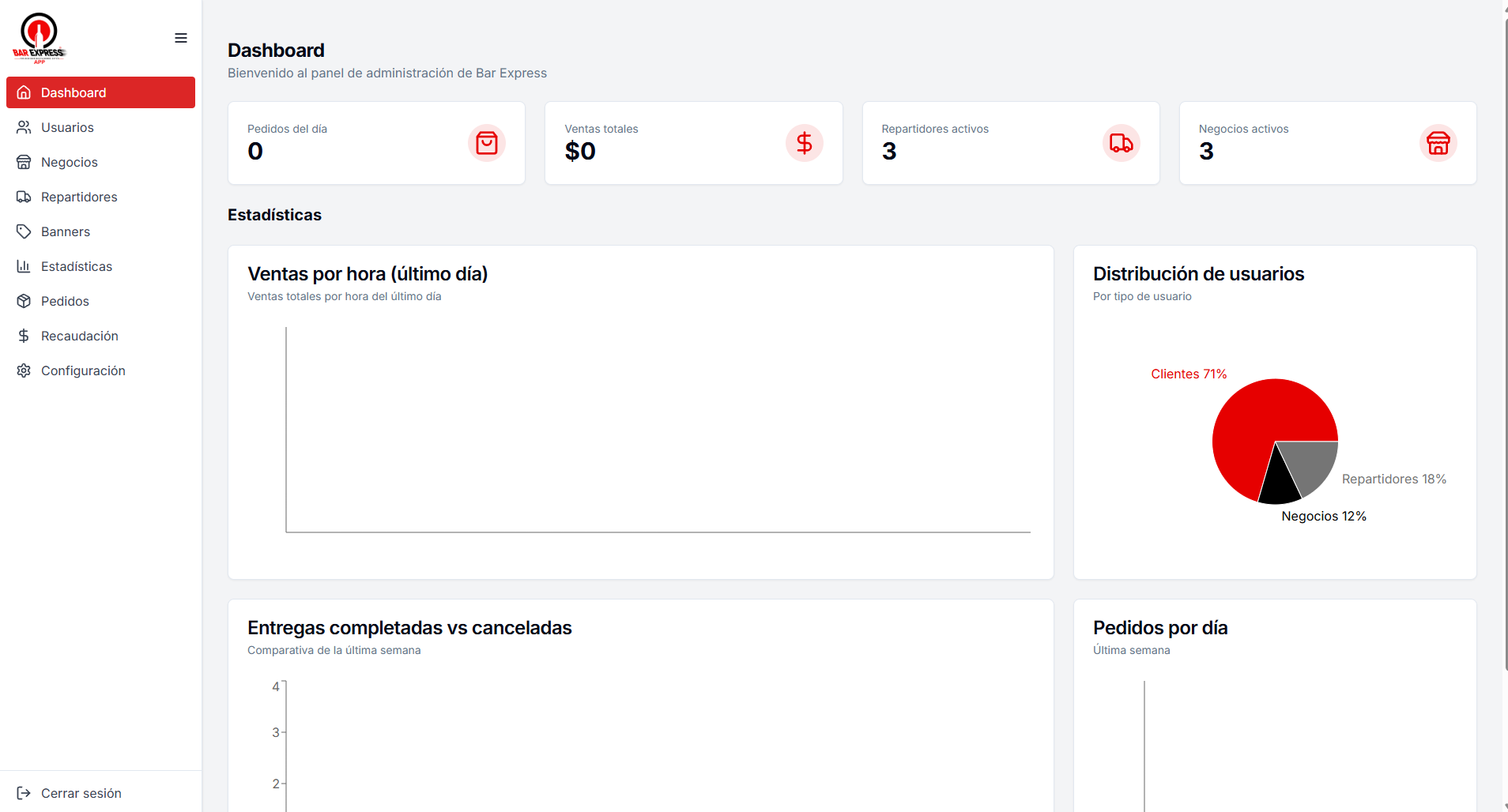Open the Dashboard menu item
This screenshot has width=1508, height=812.
coord(100,92)
